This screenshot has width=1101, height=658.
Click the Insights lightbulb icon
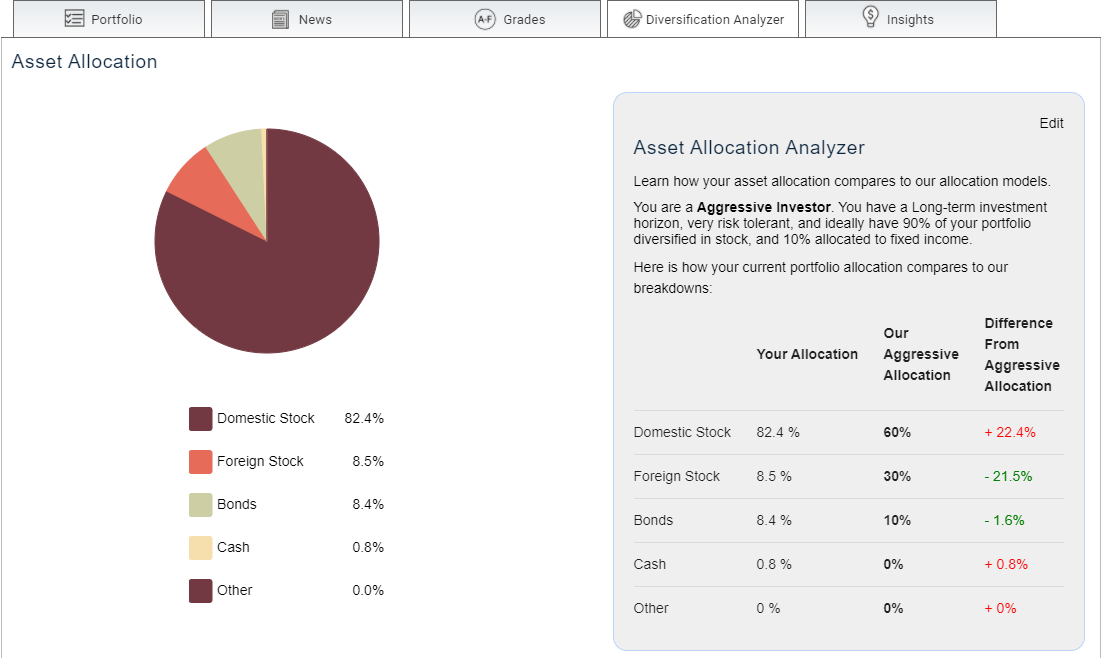(870, 17)
